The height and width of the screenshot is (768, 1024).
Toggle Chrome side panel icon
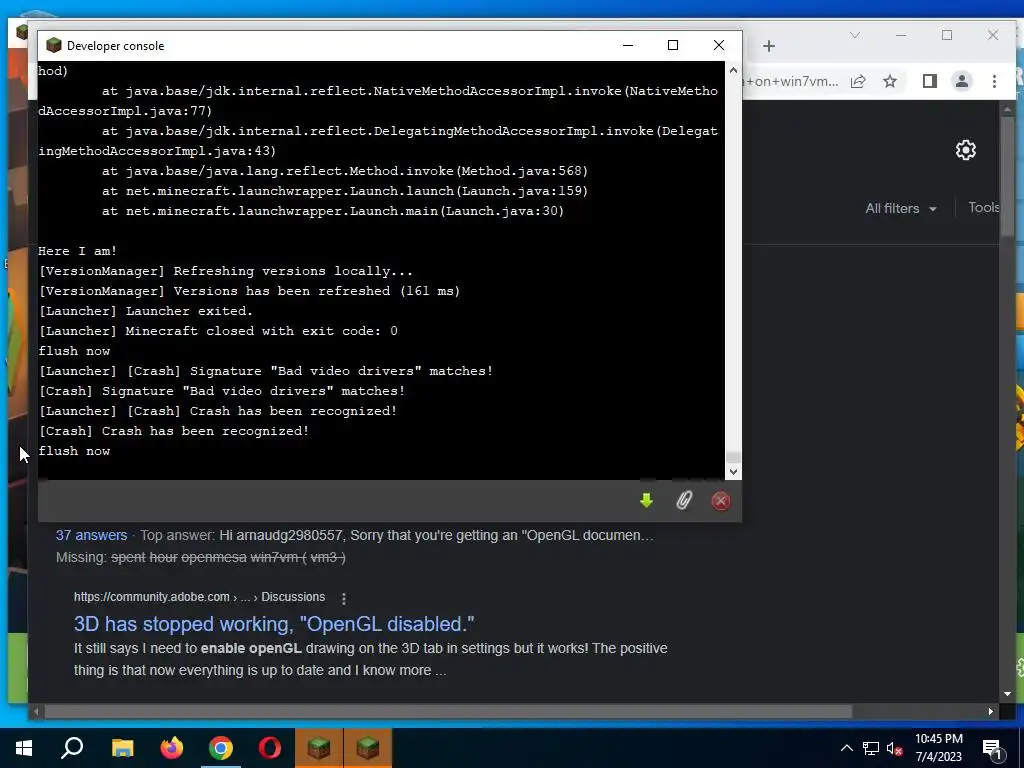tap(929, 81)
